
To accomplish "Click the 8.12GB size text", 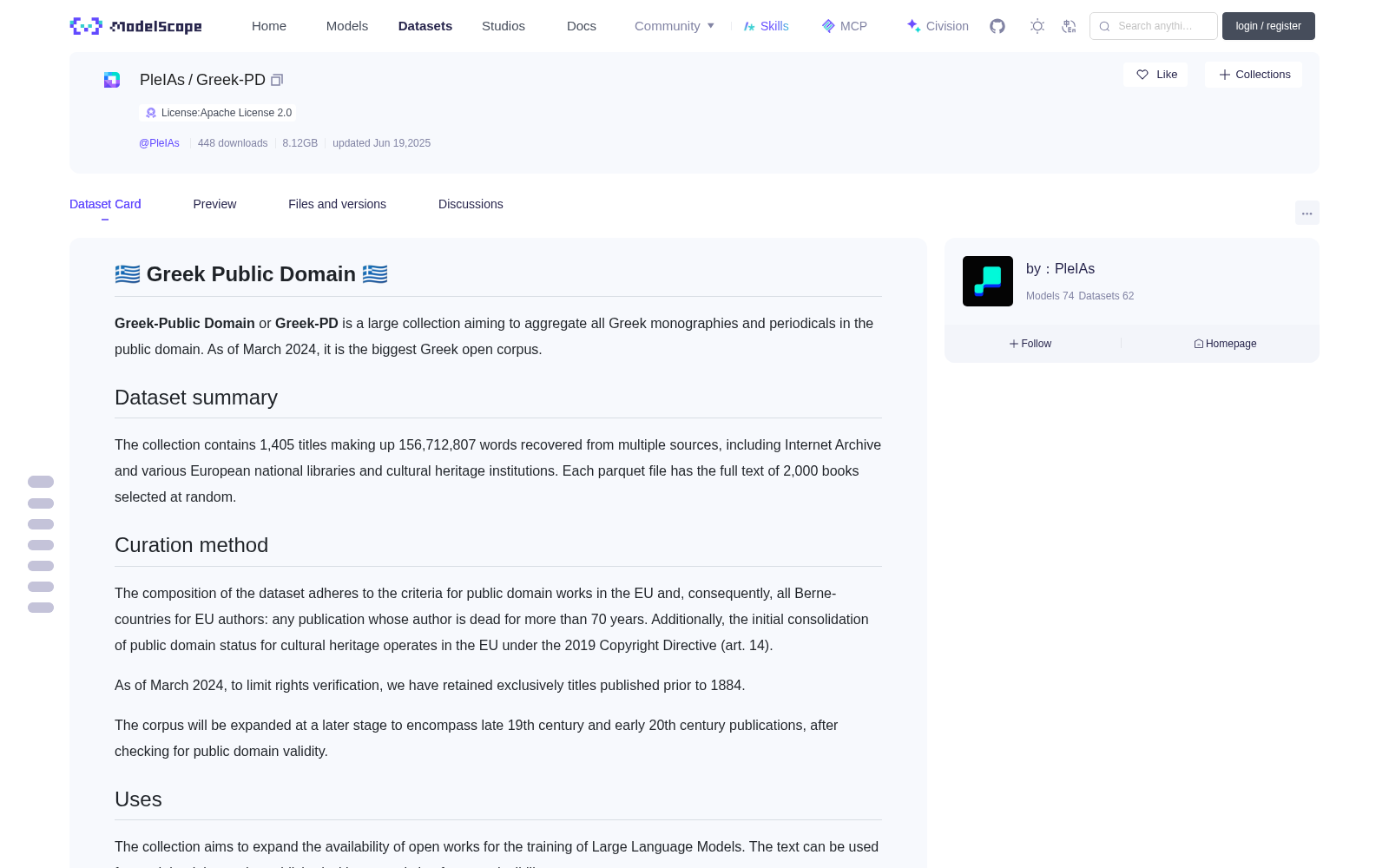I will (x=300, y=143).
